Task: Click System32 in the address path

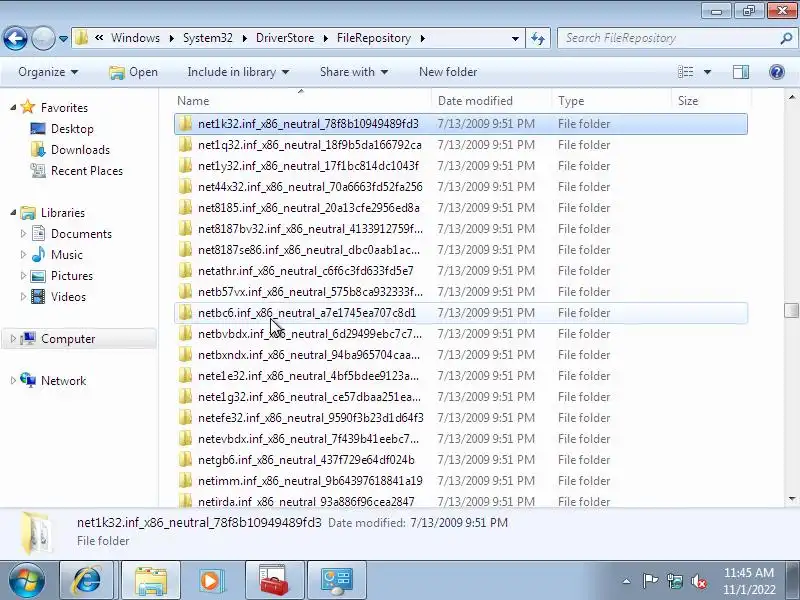Action: point(208,38)
